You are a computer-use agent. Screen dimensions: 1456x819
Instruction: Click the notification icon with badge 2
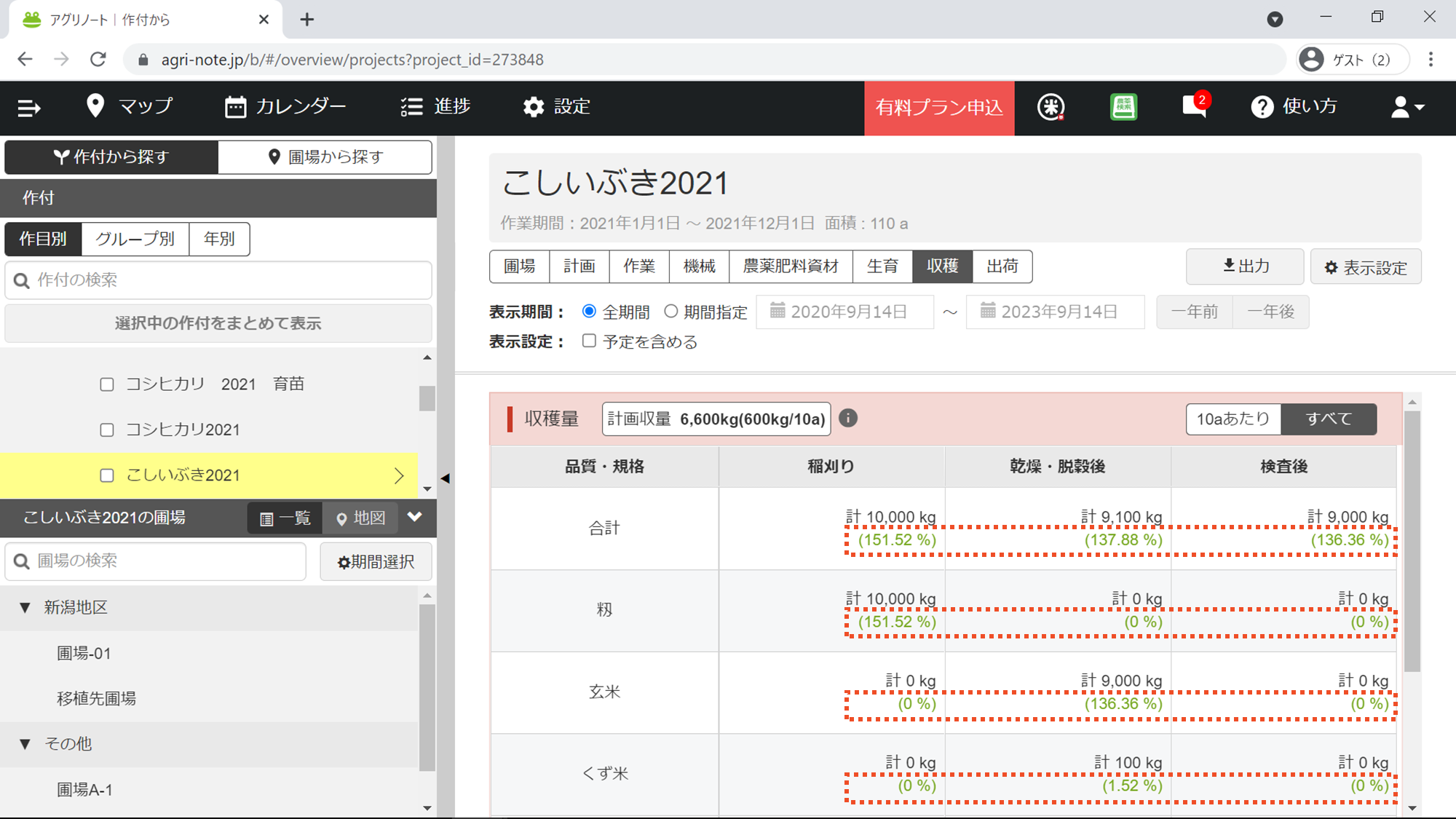(1194, 106)
